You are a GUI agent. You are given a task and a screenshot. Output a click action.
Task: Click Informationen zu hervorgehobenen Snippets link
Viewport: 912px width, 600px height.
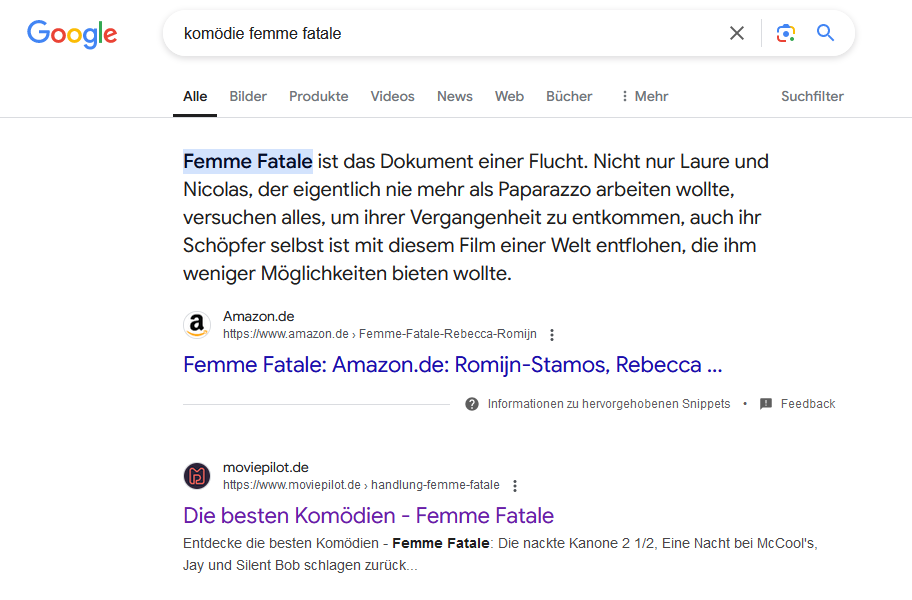(608, 403)
